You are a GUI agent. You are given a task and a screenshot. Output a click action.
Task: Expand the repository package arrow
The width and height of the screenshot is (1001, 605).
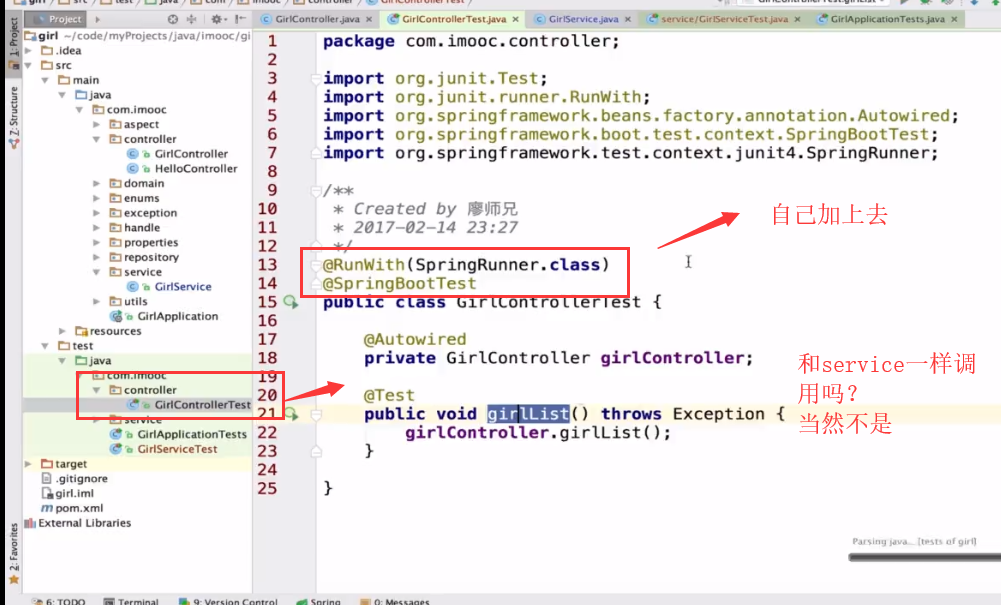point(96,257)
